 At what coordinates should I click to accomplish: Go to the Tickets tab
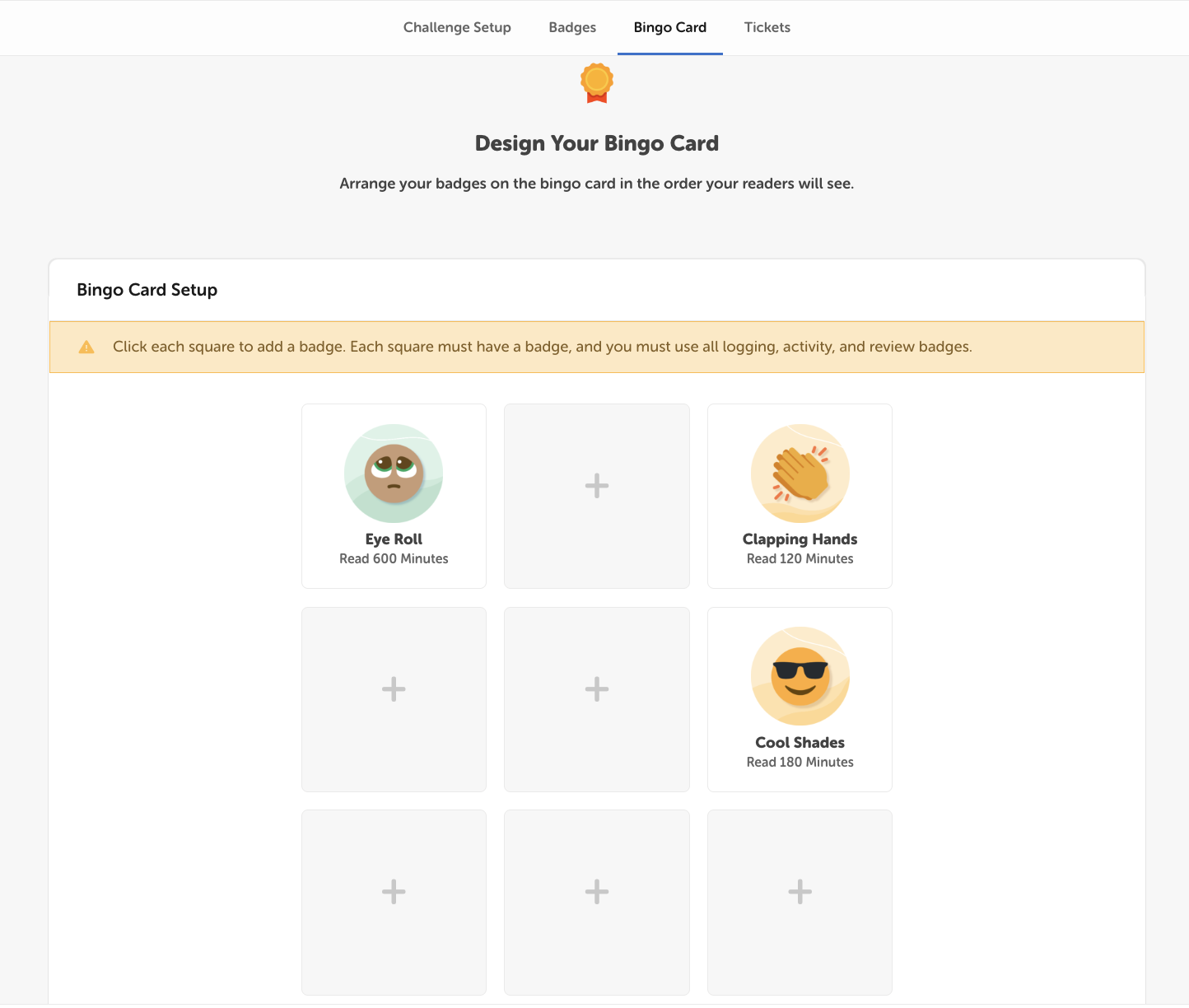pos(767,27)
